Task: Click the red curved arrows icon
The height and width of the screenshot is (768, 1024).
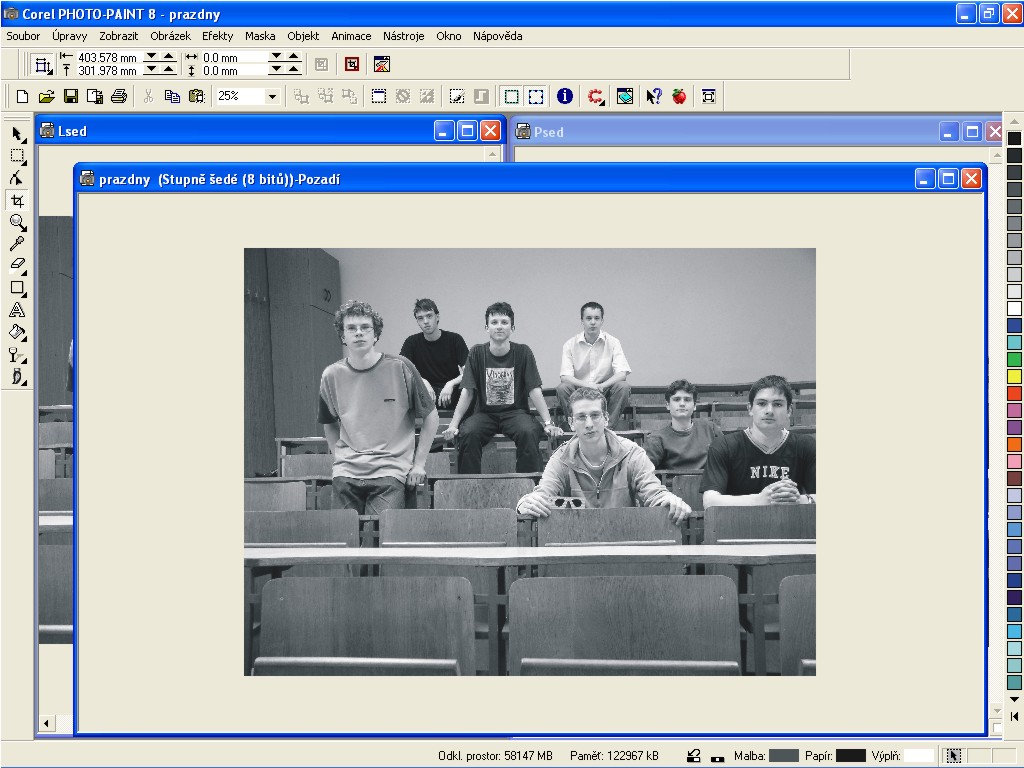Action: (595, 97)
